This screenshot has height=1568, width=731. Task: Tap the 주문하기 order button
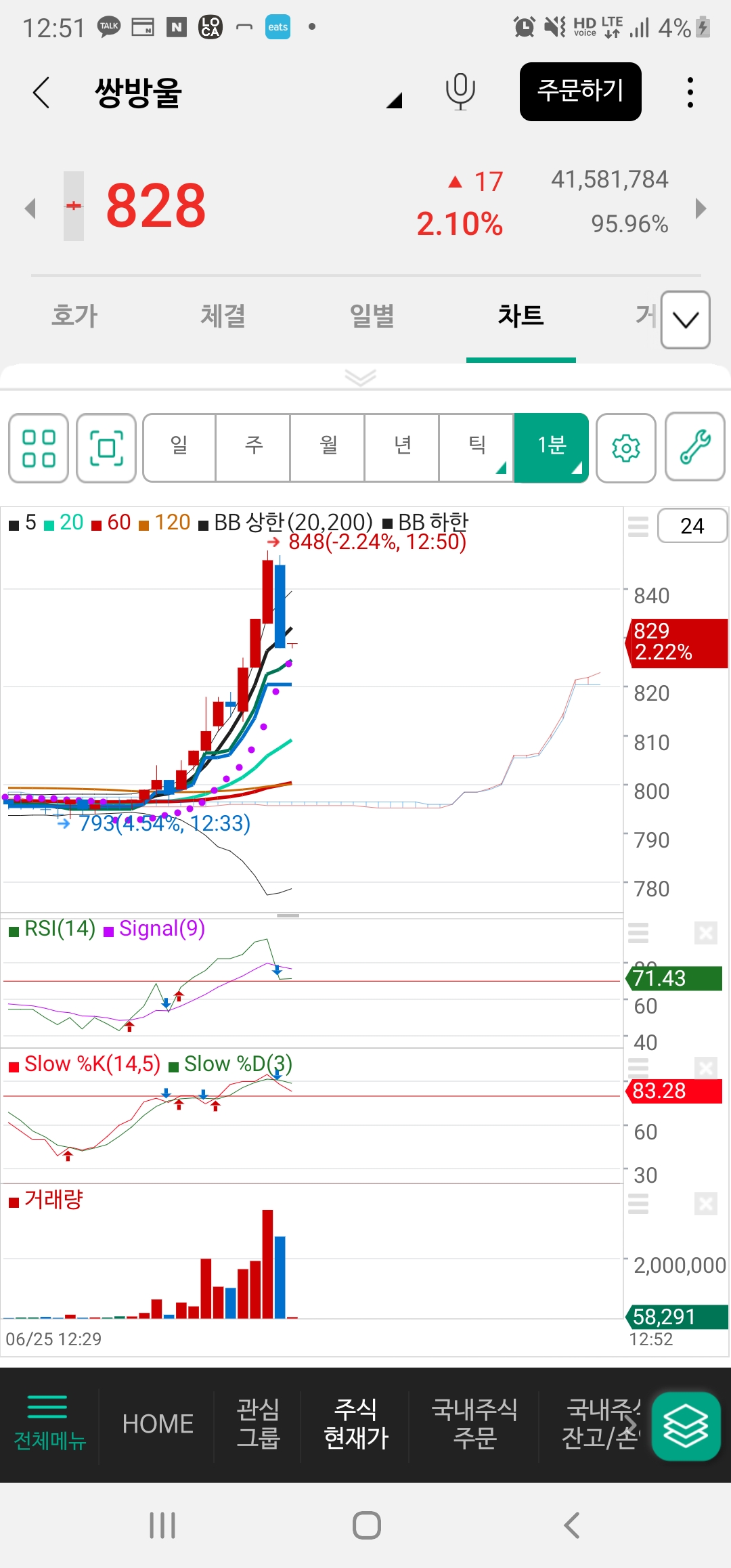tap(581, 91)
